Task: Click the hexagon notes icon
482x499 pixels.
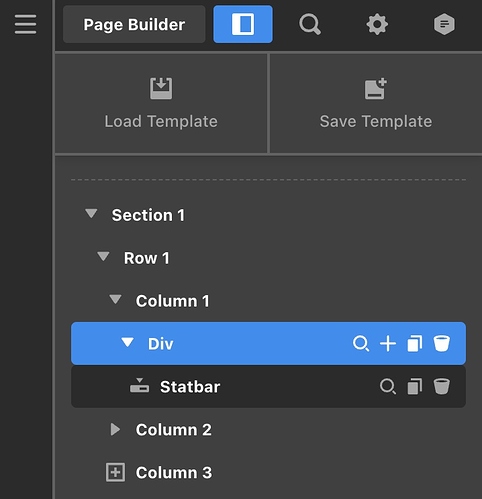Action: tap(444, 24)
